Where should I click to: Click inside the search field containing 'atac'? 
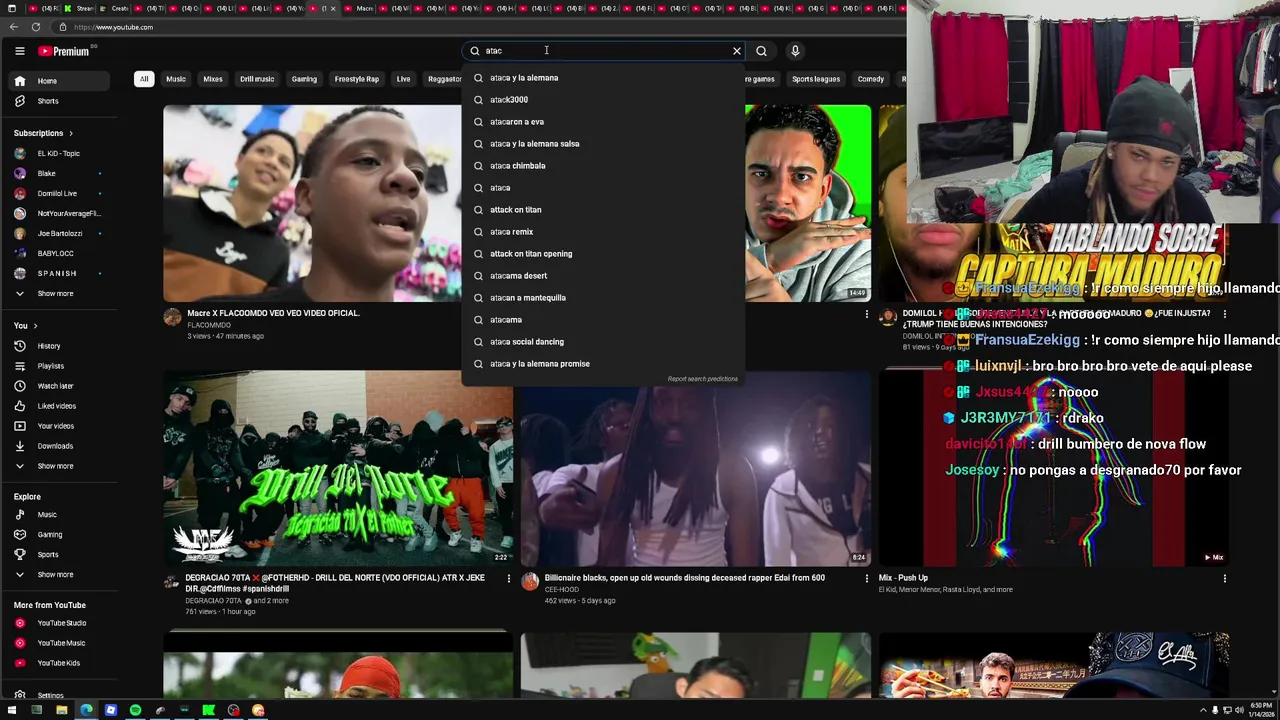[x=605, y=51]
